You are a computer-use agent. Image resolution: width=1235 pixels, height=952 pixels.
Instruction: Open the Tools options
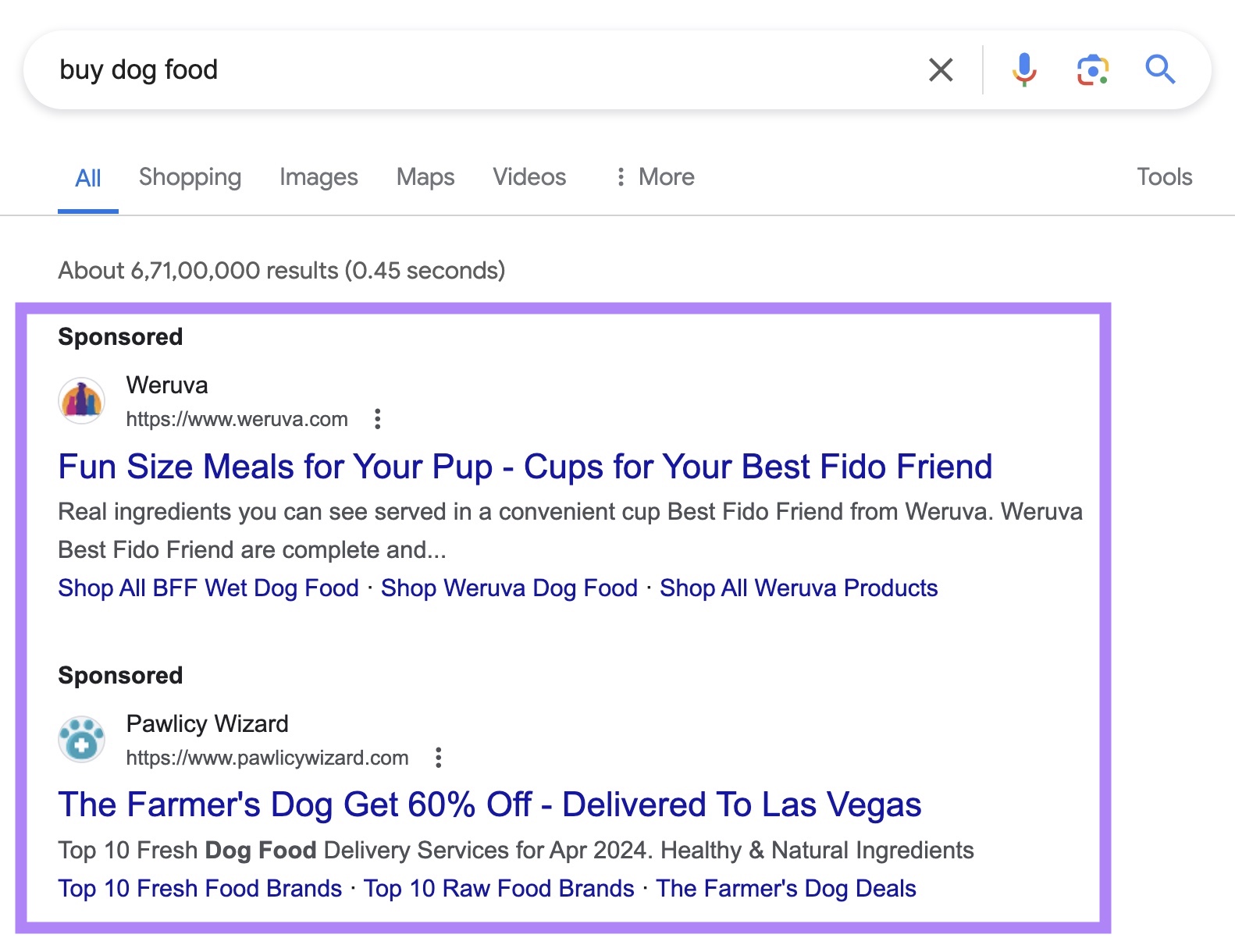(x=1164, y=177)
